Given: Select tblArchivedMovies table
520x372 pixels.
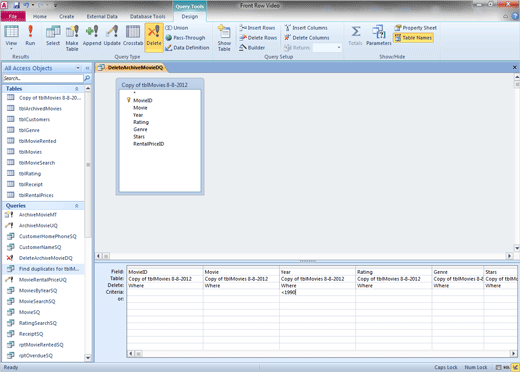Looking at the screenshot, I should [x=40, y=109].
